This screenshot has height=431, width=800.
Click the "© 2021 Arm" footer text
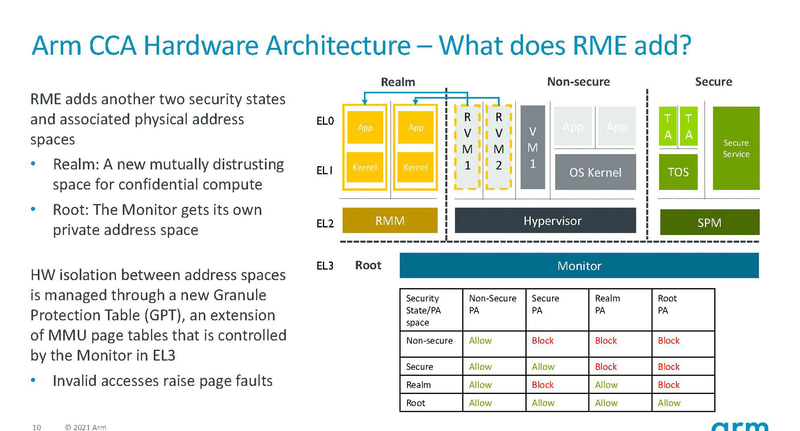pos(86,427)
